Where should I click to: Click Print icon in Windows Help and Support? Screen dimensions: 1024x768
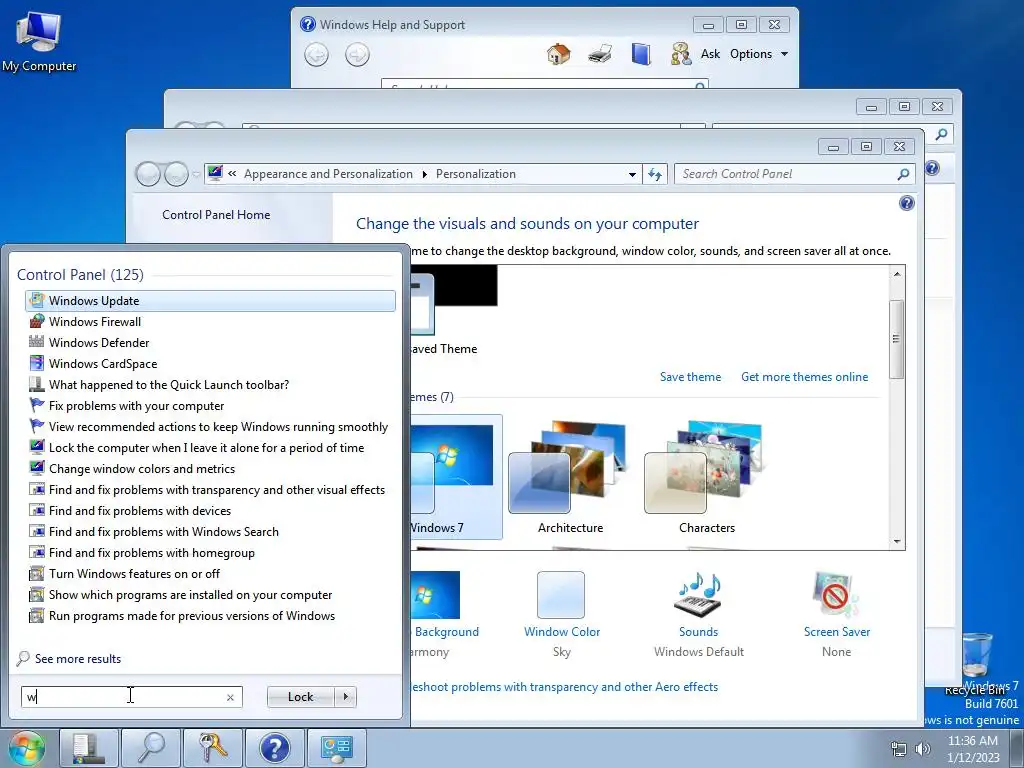[600, 54]
